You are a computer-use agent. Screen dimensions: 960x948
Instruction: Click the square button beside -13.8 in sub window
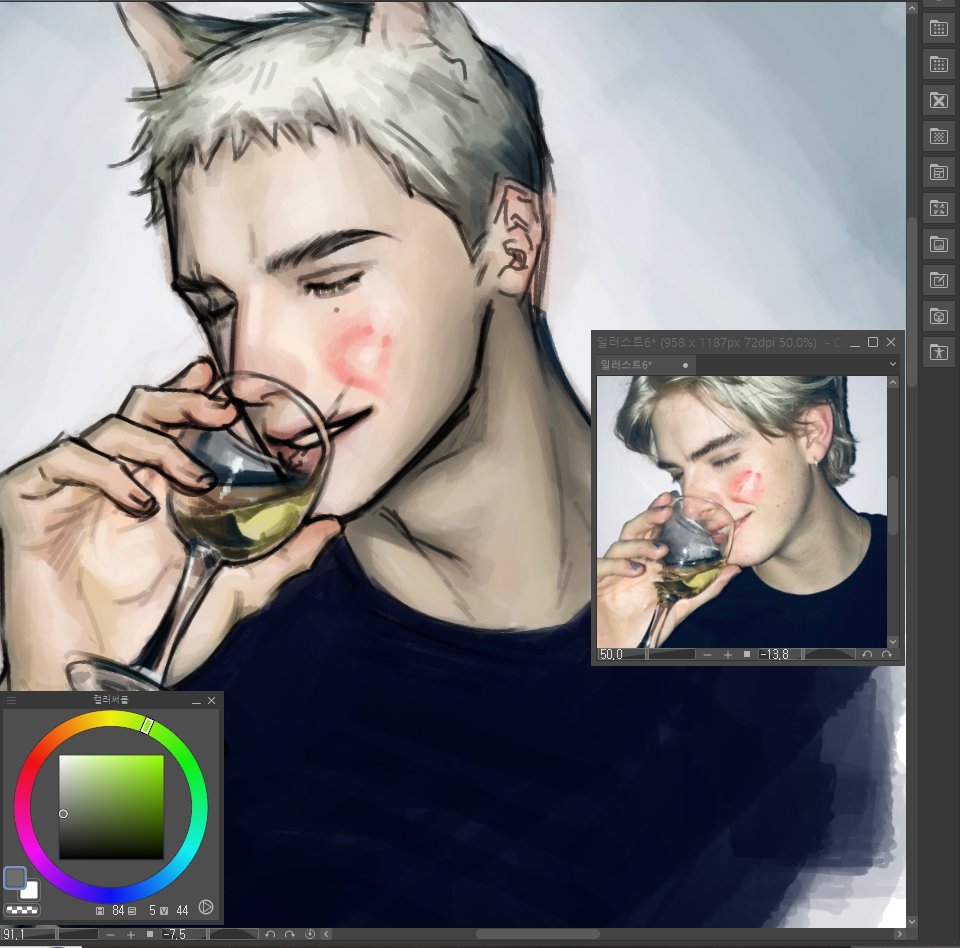pyautogui.click(x=747, y=655)
